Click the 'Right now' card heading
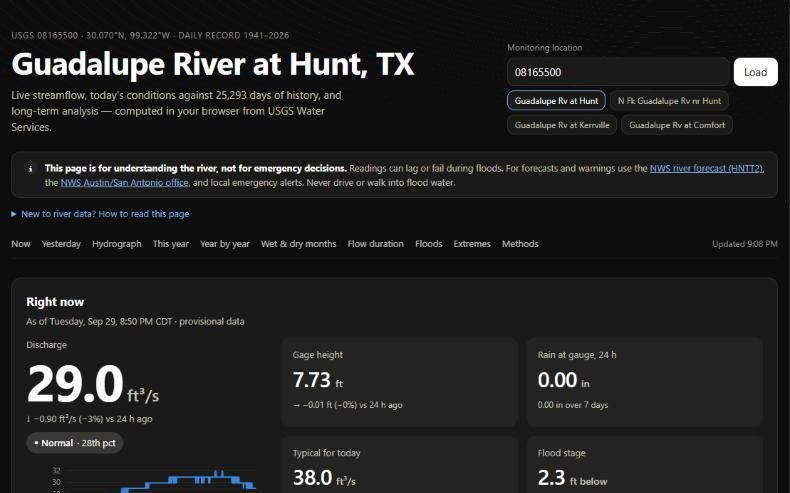 (55, 302)
